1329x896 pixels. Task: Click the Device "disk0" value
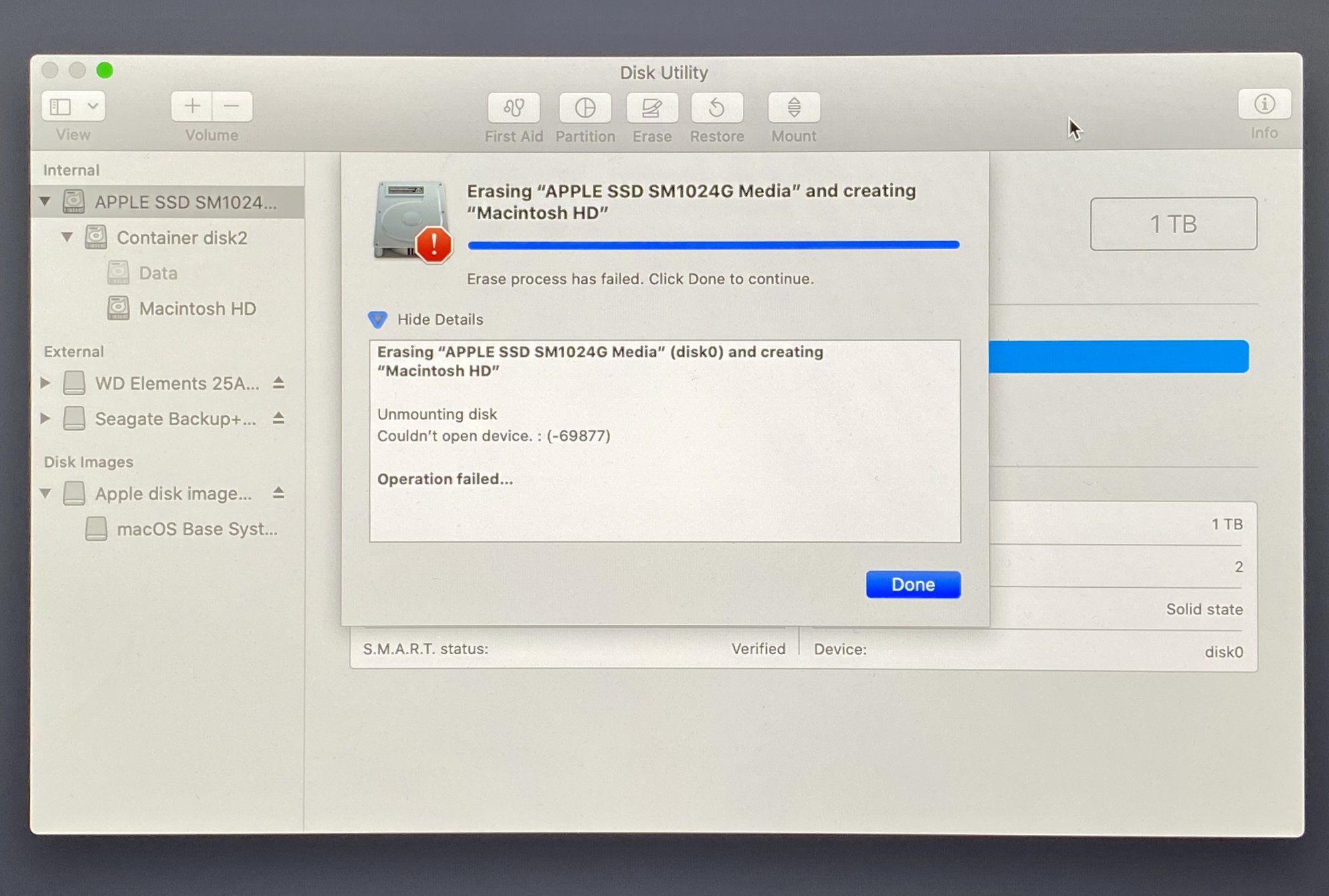[1224, 652]
